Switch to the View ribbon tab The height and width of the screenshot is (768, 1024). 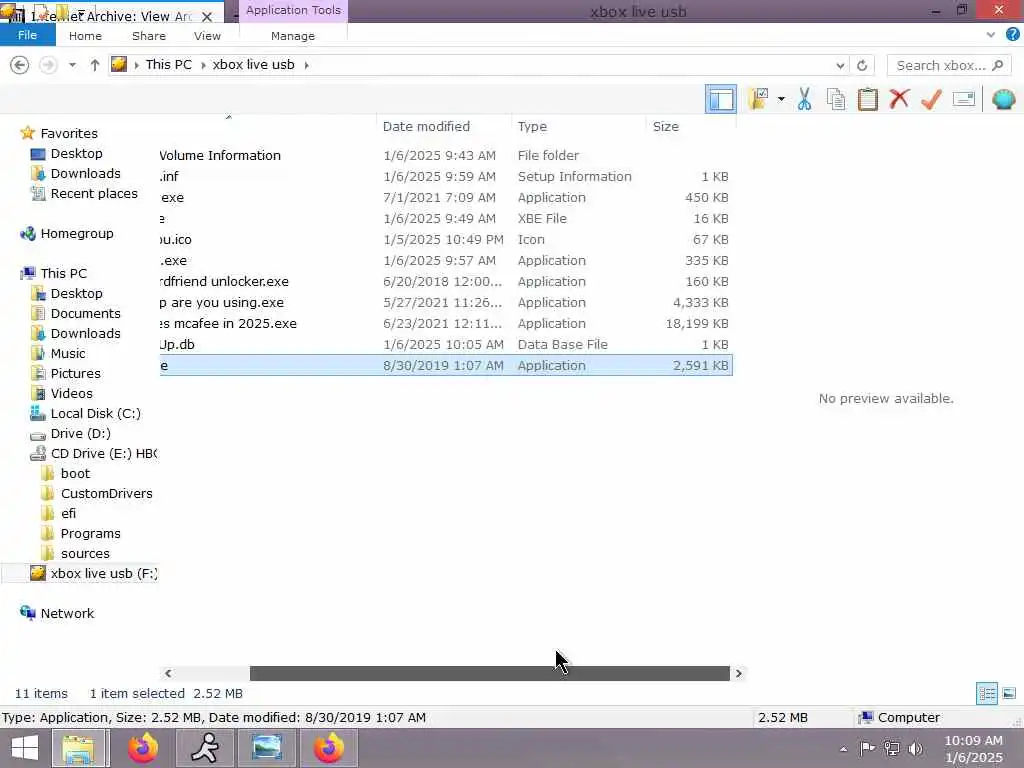[207, 36]
